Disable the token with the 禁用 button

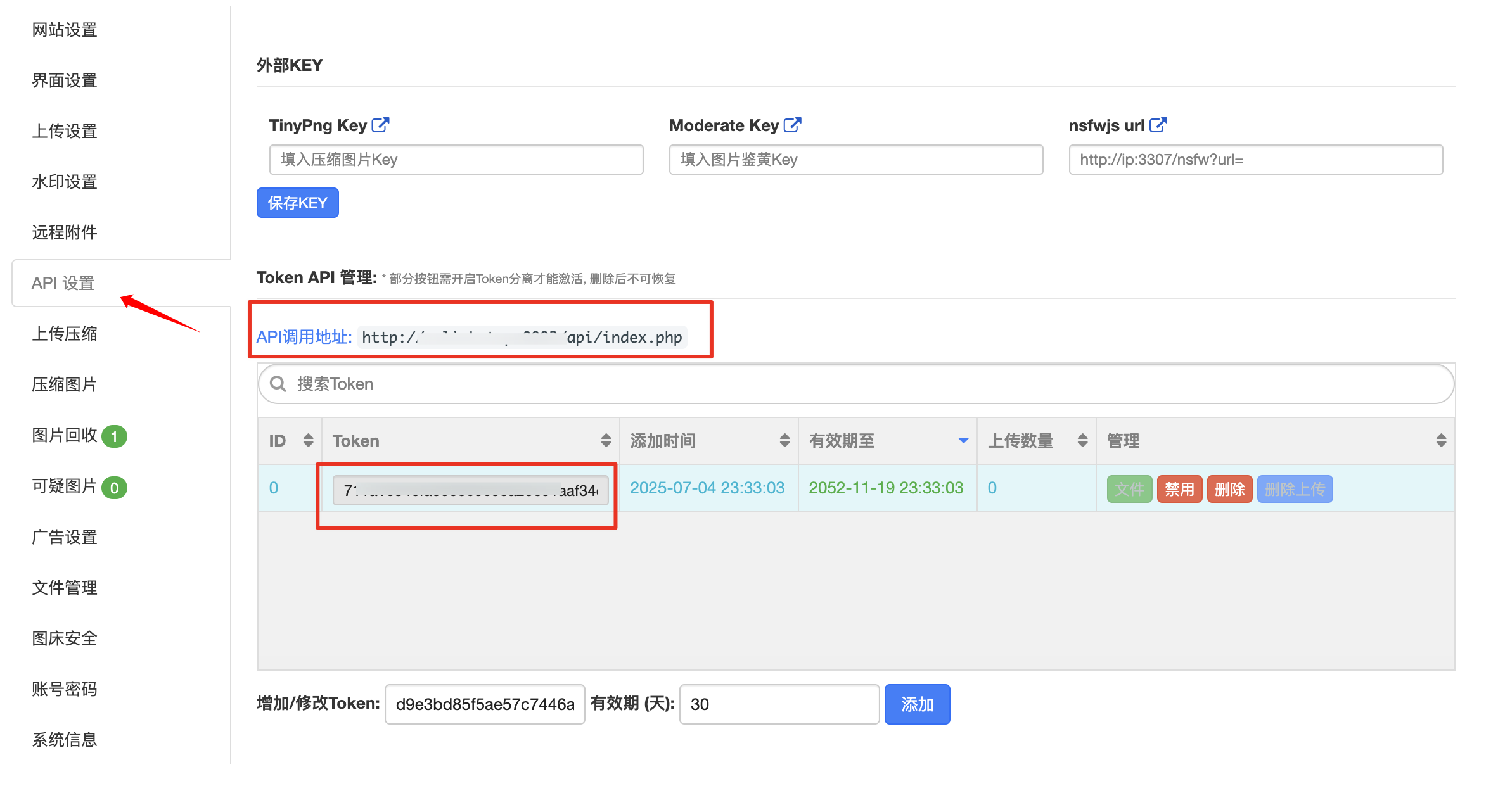pyautogui.click(x=1179, y=488)
